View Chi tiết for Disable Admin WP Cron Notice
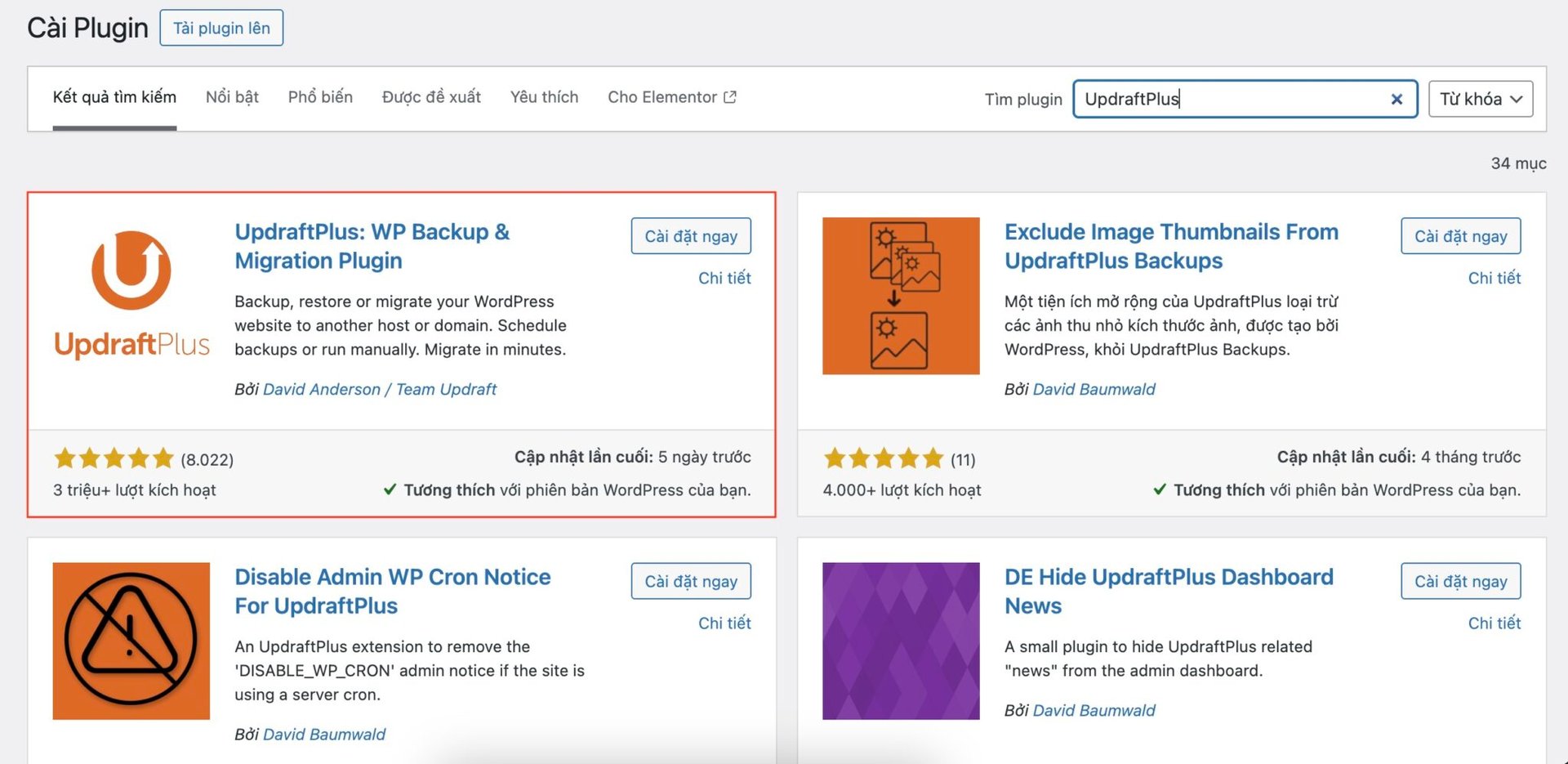Screen dimensions: 1568x764 (x=724, y=623)
